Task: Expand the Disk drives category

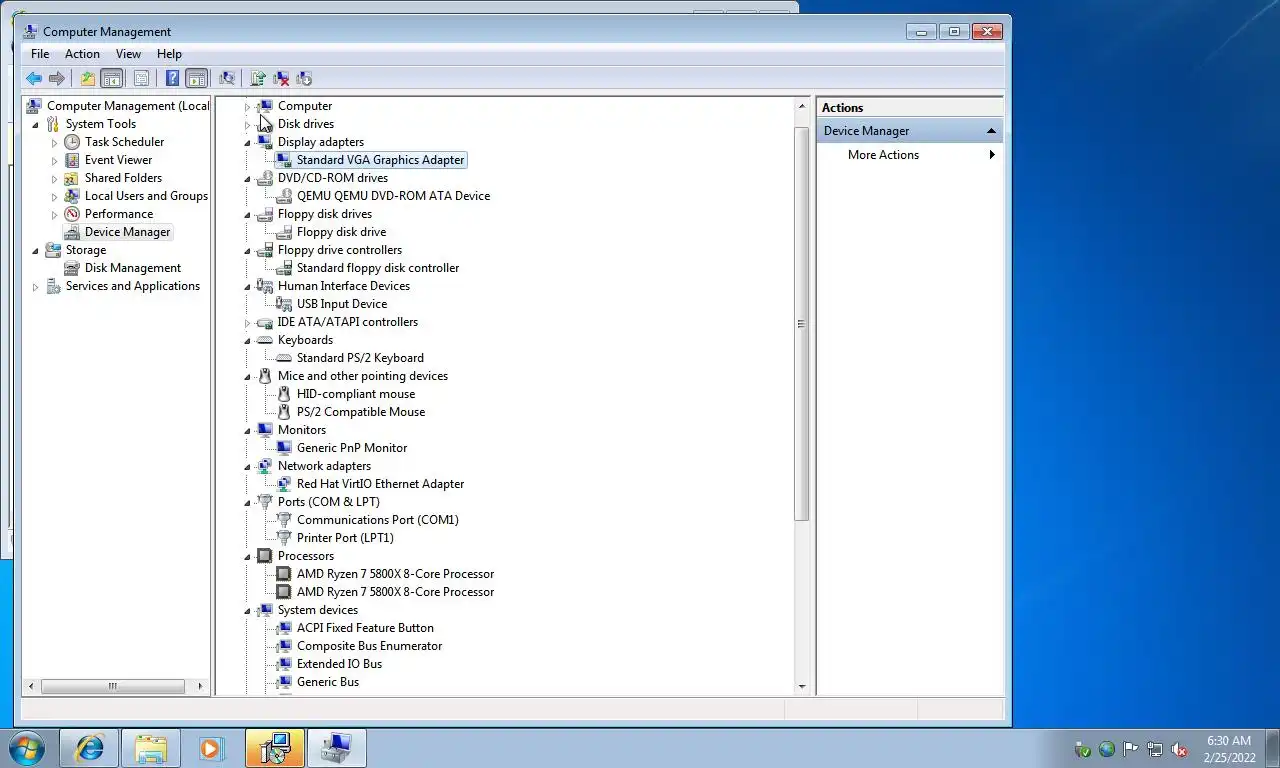Action: coord(248,124)
